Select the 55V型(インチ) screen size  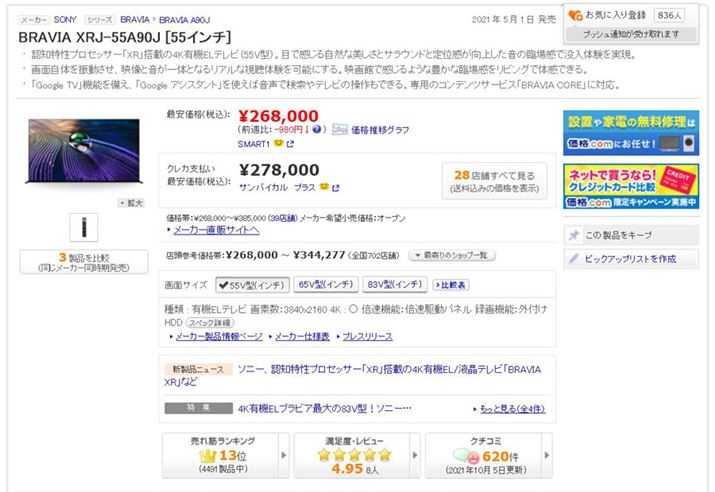tap(253, 285)
